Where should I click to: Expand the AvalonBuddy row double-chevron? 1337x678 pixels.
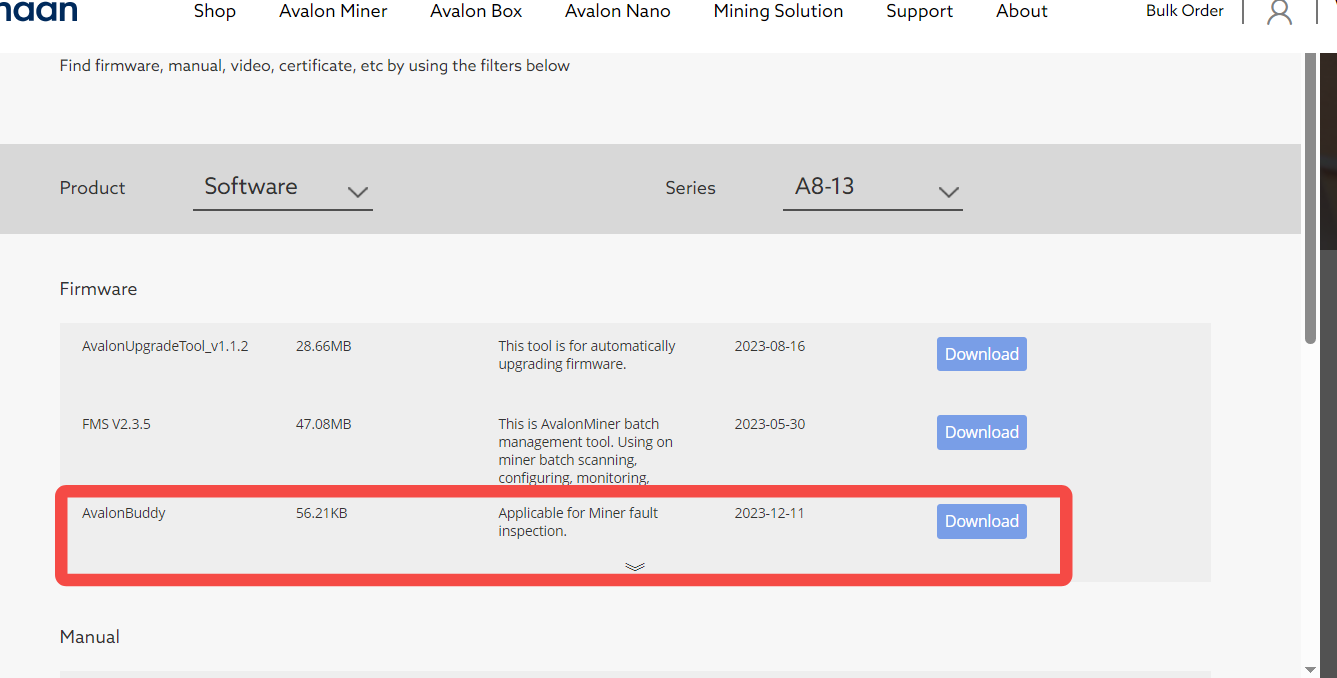(635, 566)
